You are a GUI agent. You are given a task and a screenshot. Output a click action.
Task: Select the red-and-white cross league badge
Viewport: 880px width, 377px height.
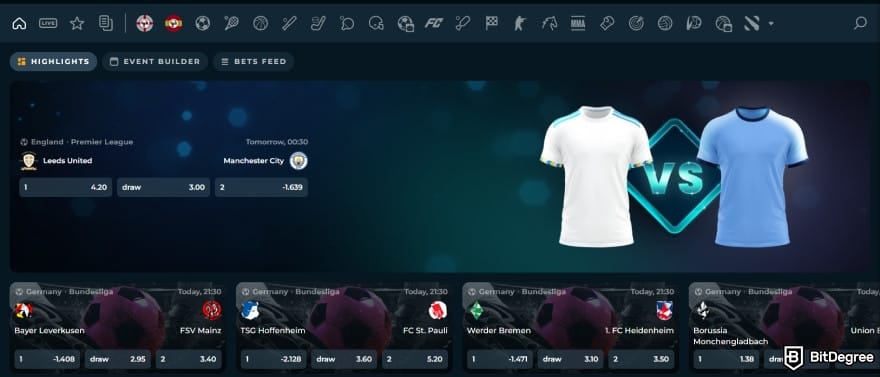tap(145, 24)
